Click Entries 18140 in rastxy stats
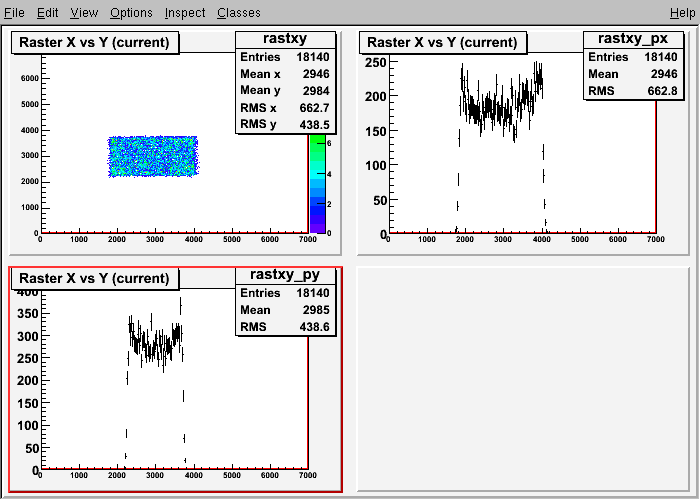Image resolution: width=700 pixels, height=500 pixels. click(x=285, y=57)
